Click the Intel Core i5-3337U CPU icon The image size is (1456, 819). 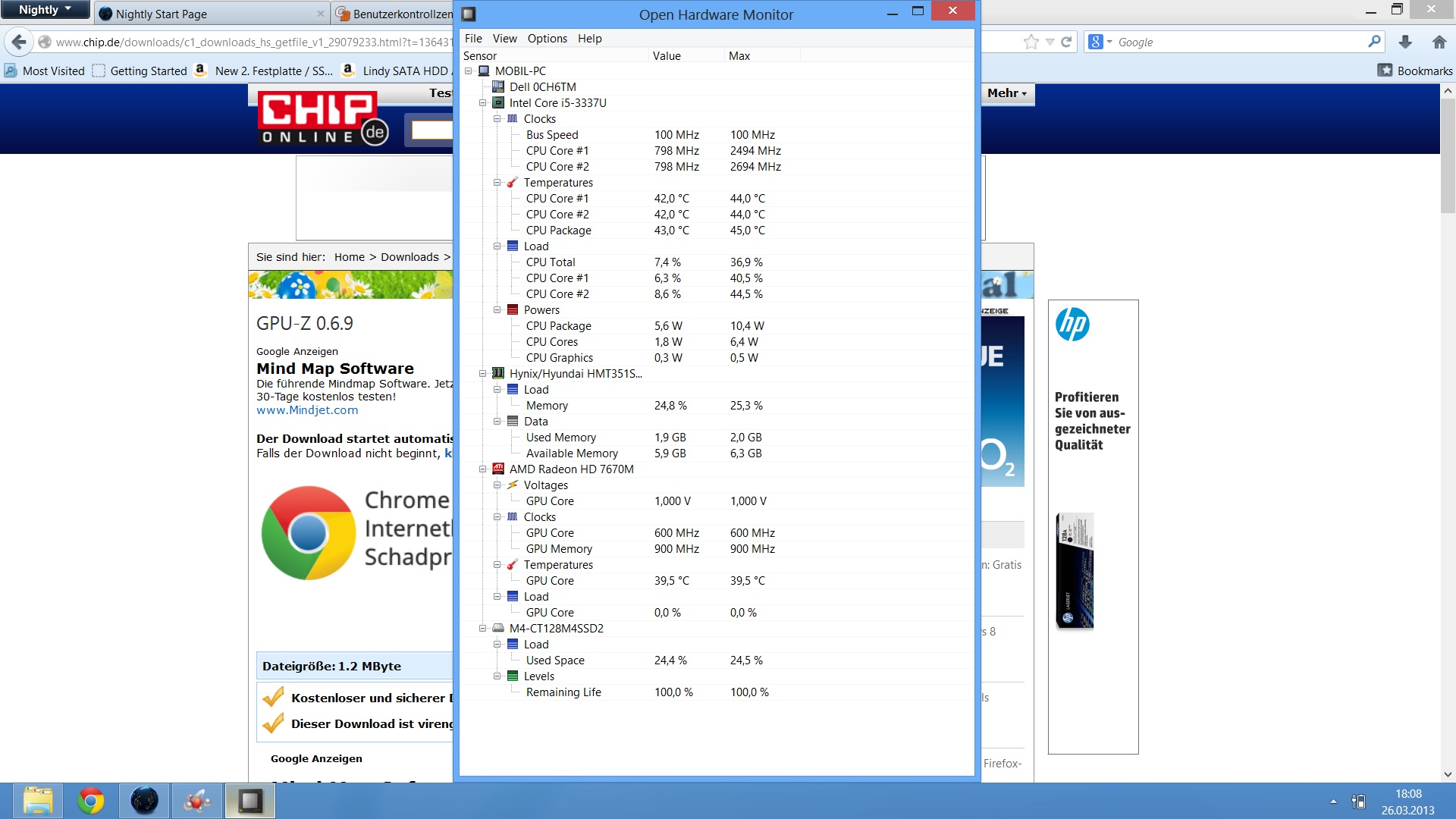point(498,103)
